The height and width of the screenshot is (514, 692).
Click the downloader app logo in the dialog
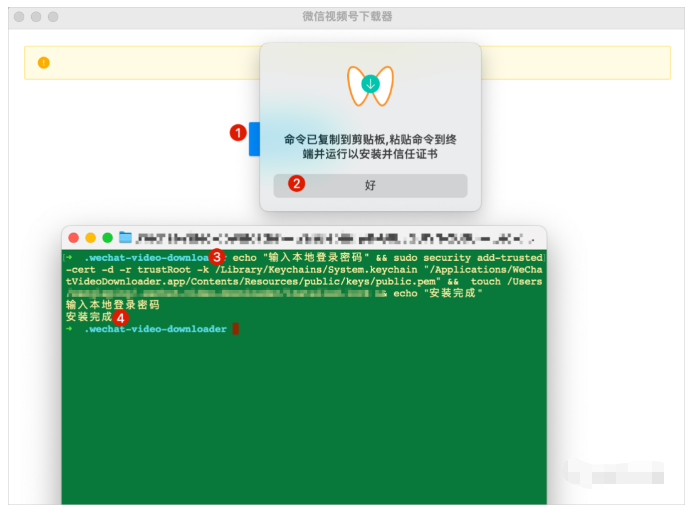tap(370, 86)
